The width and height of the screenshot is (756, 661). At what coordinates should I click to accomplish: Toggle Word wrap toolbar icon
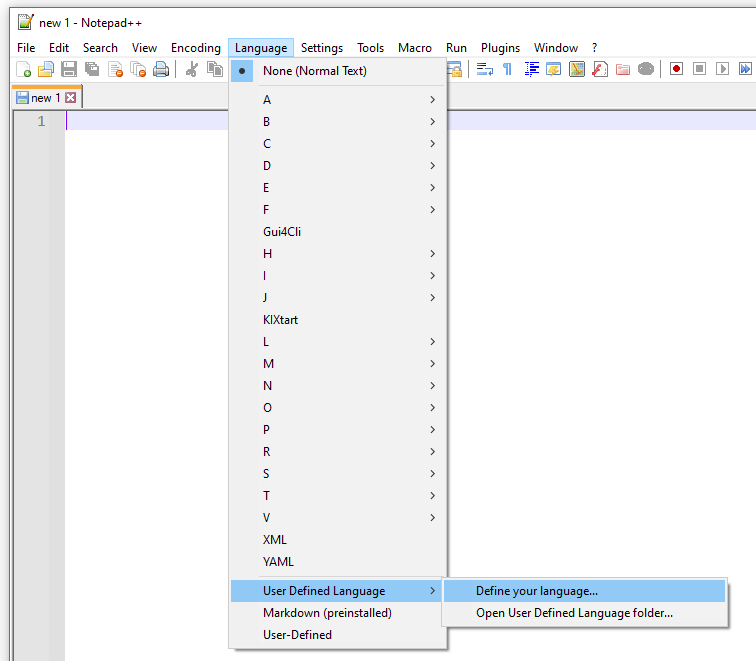pos(485,69)
